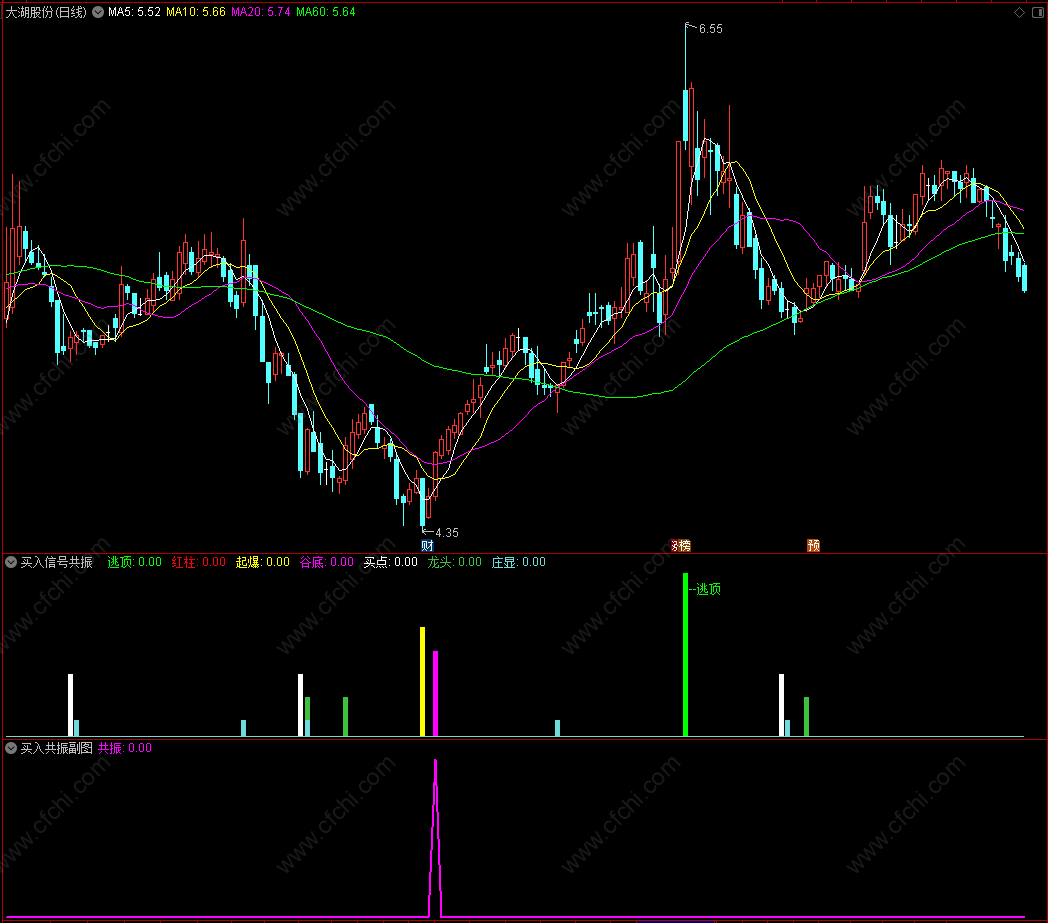Click the 财 financial marker icon

pos(427,545)
